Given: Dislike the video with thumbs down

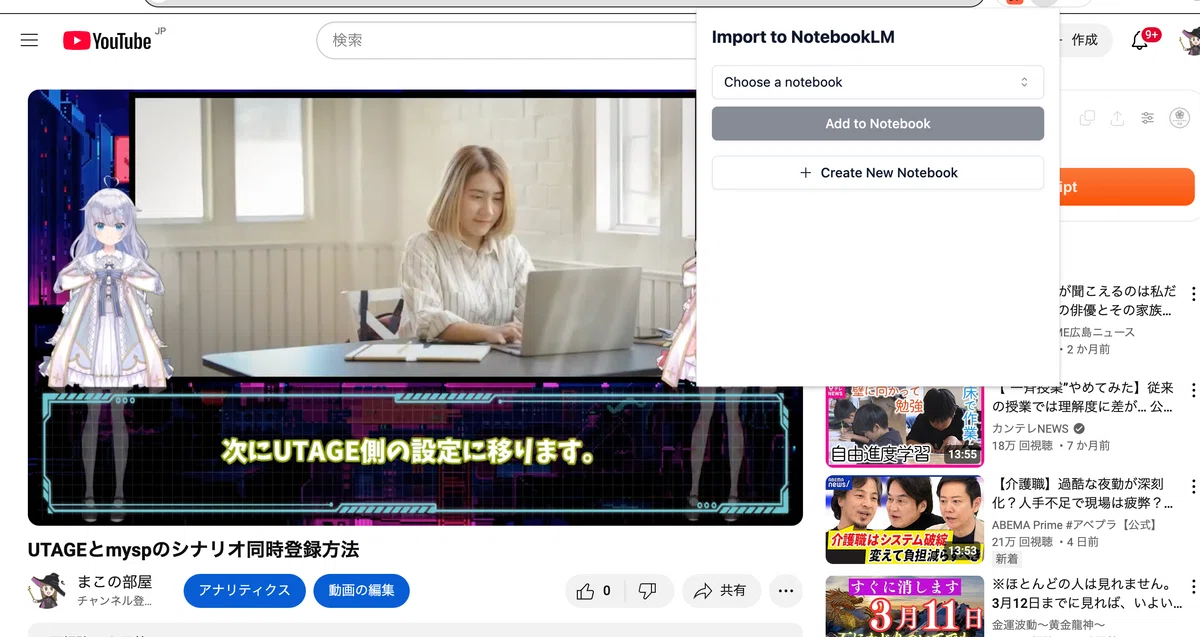Looking at the screenshot, I should pyautogui.click(x=648, y=591).
